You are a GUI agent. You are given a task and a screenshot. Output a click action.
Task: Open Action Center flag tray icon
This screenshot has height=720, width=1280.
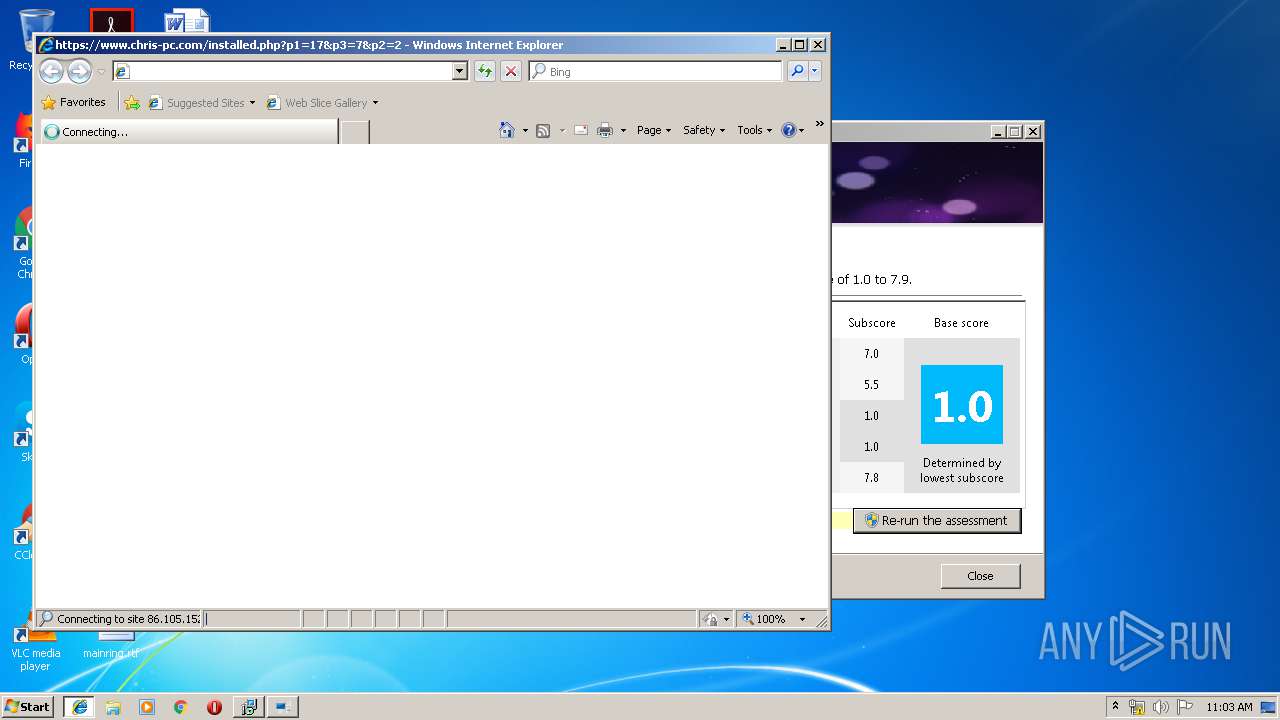click(1185, 707)
